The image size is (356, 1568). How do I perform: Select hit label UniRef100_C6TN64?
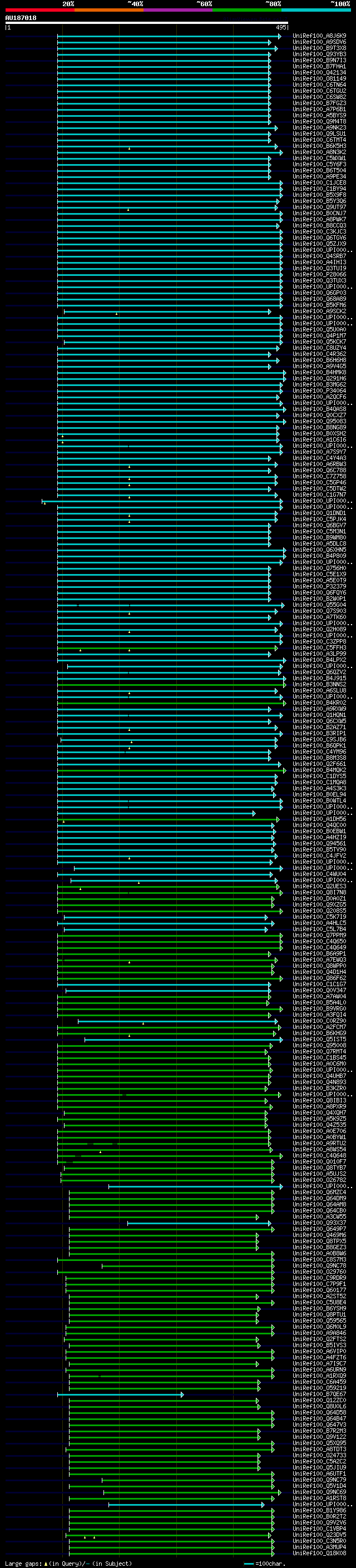319,85
